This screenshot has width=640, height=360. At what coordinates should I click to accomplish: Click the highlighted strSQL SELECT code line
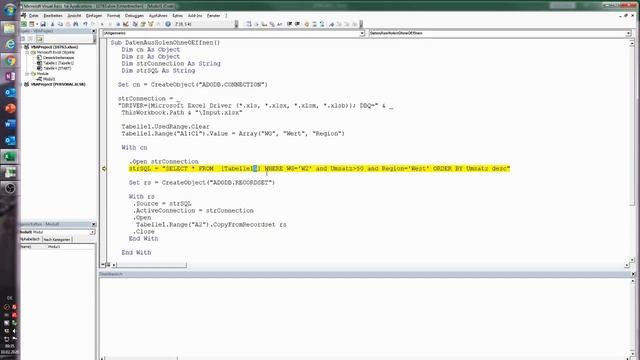[320, 169]
